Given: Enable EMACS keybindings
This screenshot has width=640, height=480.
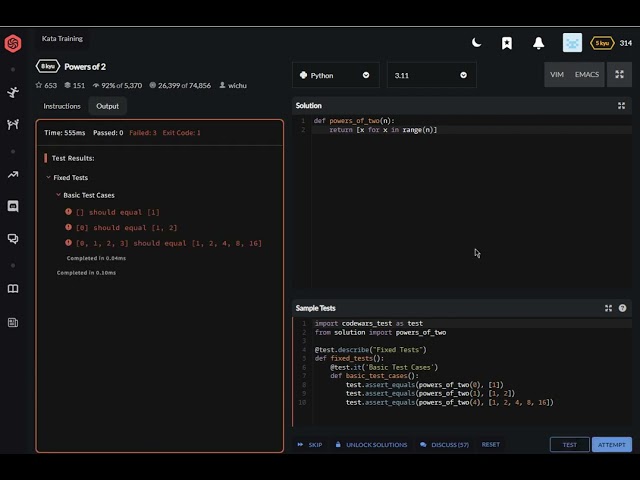Looking at the screenshot, I should coord(587,74).
